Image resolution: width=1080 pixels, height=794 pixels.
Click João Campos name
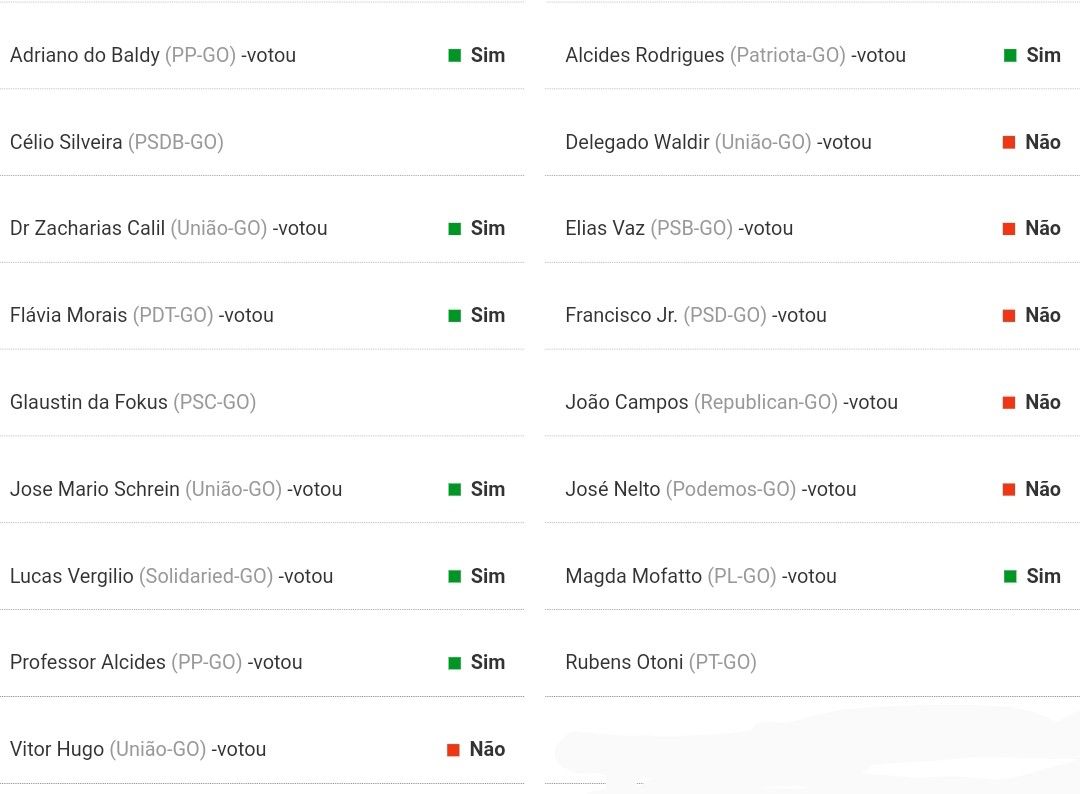pyautogui.click(x=627, y=402)
